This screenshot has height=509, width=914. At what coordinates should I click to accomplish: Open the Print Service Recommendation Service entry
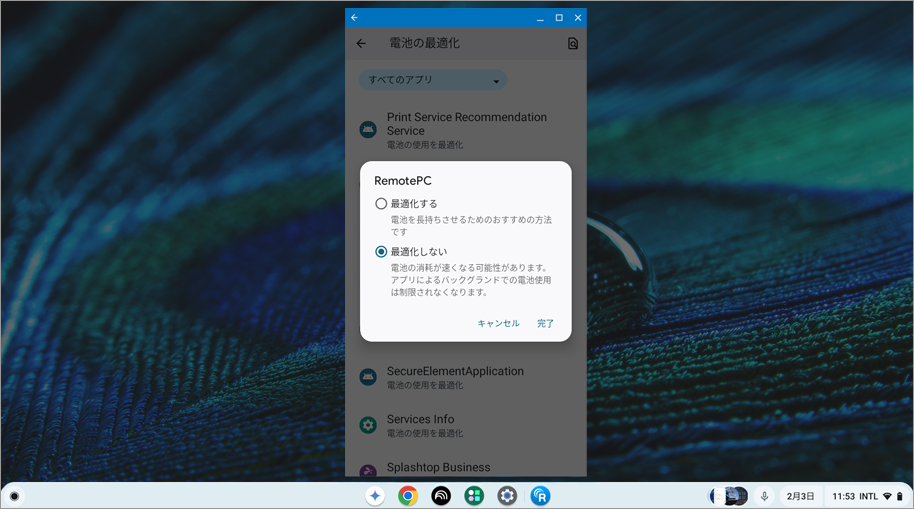coord(466,129)
